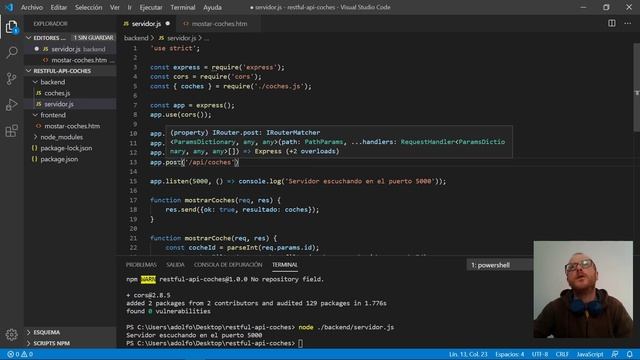
Task: Click Lín. 13, Col. 23 cursor position
Action: 468,354
